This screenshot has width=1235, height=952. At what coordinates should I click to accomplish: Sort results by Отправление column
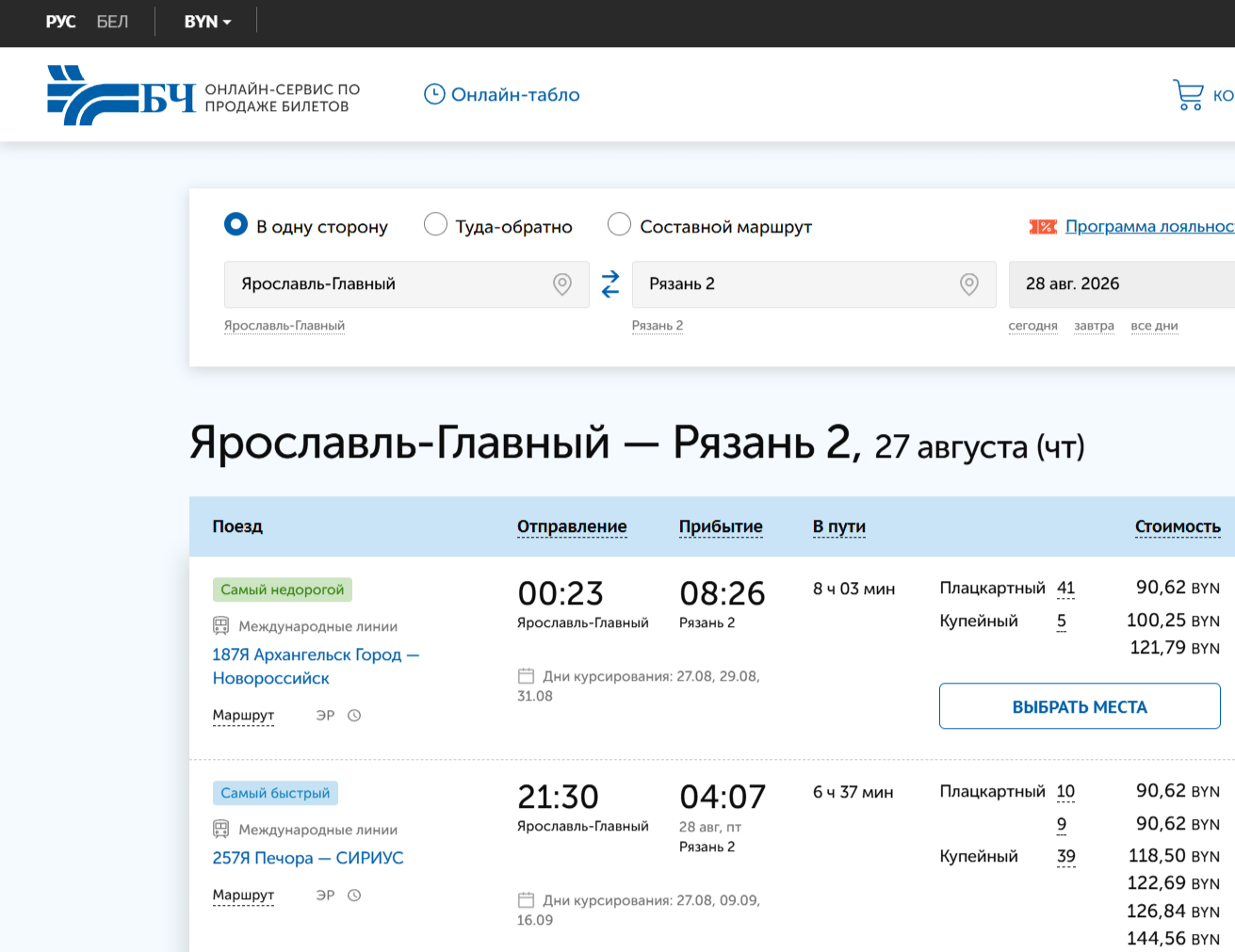coord(572,526)
